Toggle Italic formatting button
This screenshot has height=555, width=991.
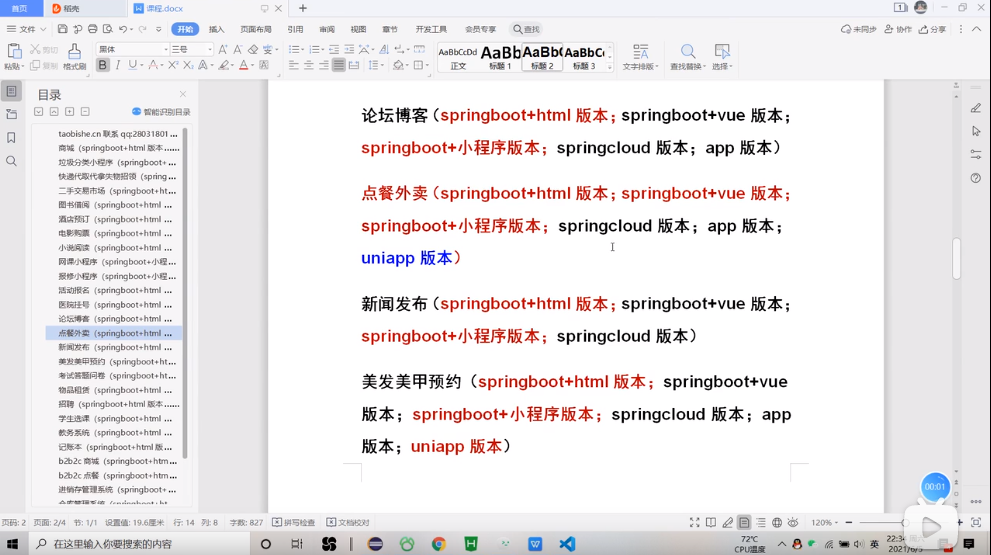click(118, 65)
